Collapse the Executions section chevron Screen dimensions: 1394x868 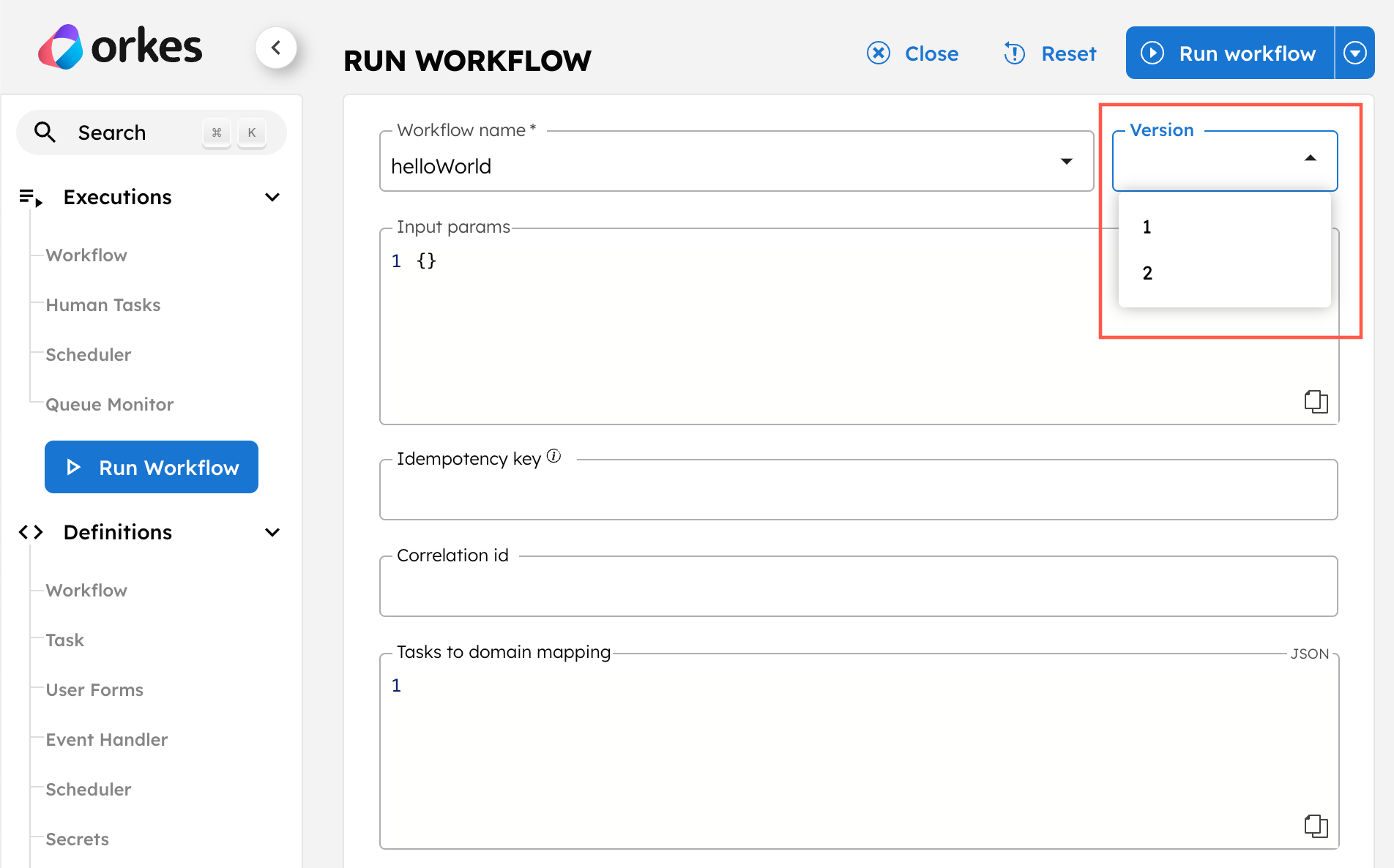tap(272, 198)
